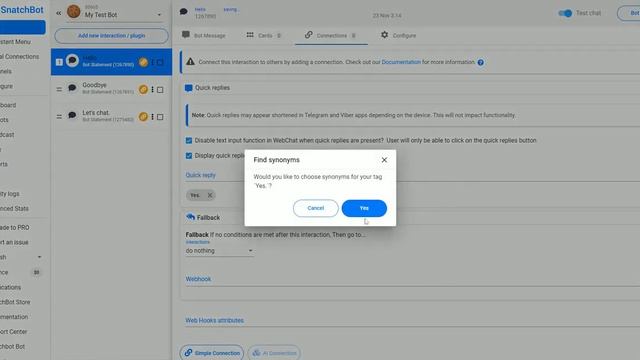Open Let's chat connection link icon

[x=143, y=117]
